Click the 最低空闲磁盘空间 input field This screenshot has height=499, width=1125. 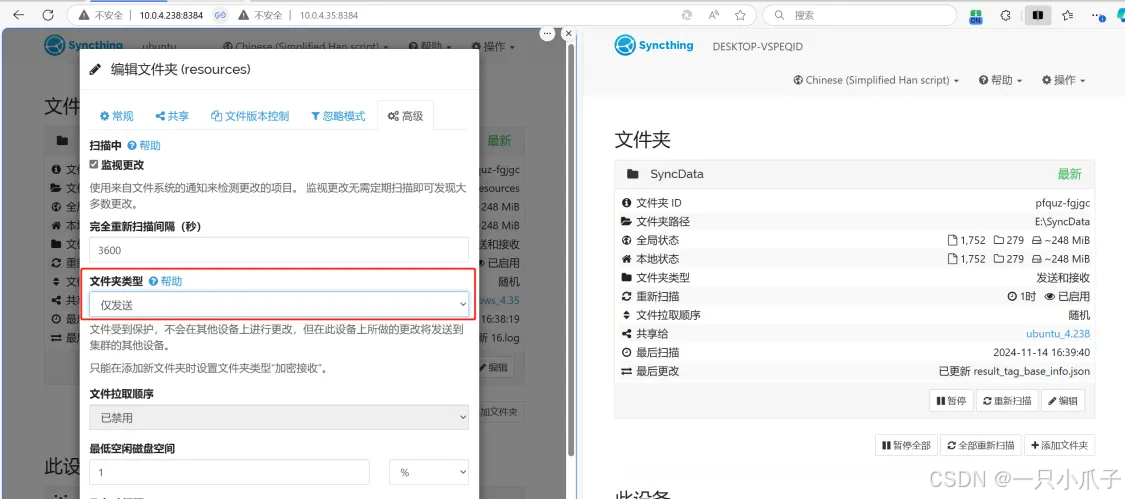tap(230, 472)
